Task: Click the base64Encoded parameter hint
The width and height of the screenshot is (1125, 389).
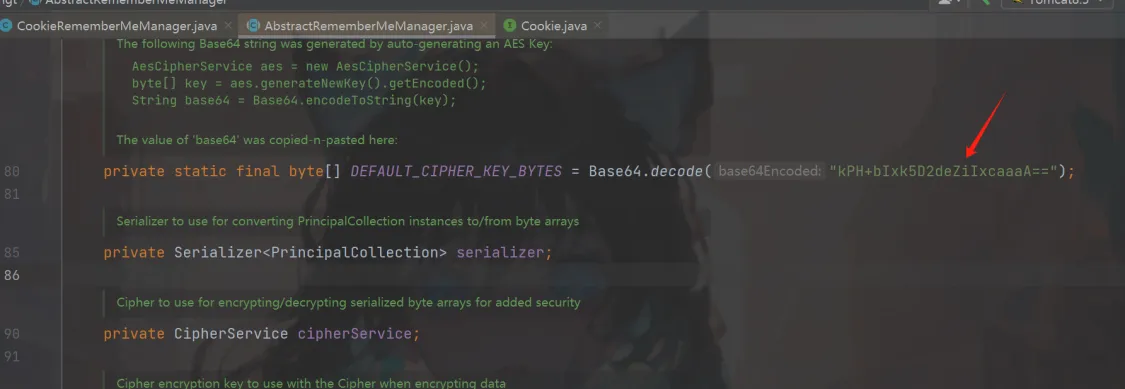Action: 769,172
